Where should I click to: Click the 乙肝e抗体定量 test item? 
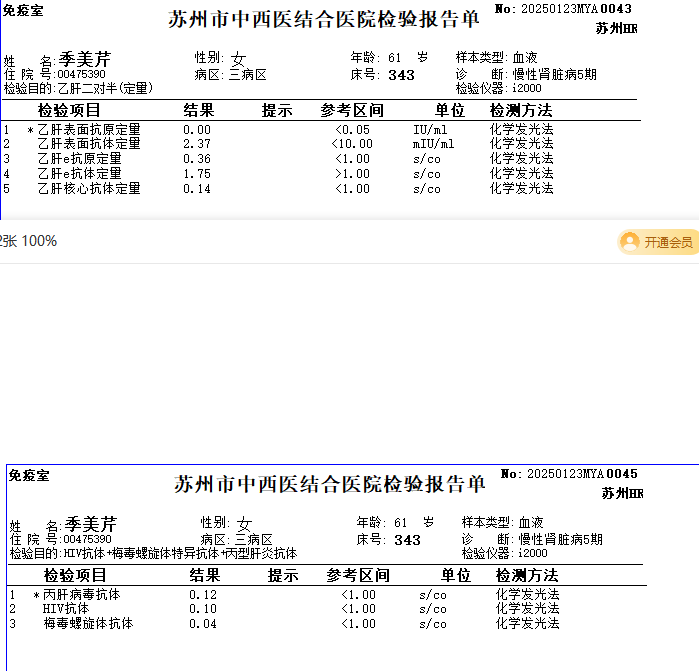(79, 173)
